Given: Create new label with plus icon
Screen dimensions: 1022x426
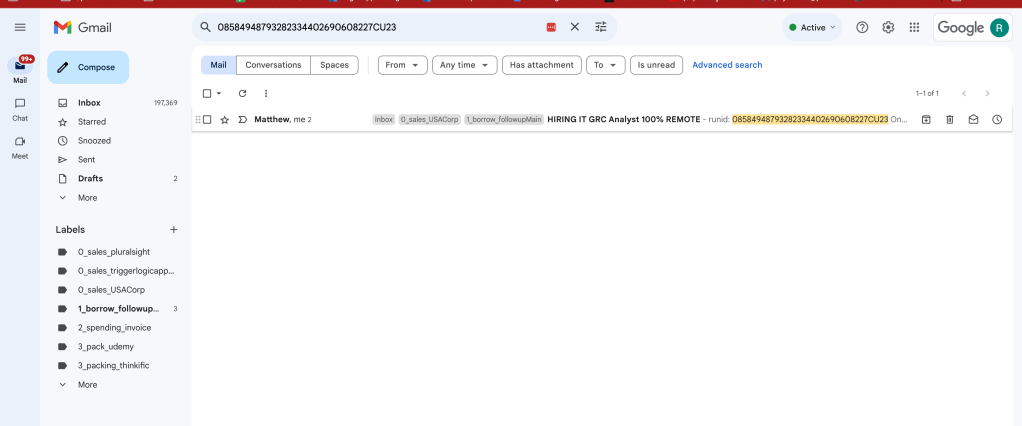Looking at the screenshot, I should pyautogui.click(x=173, y=229).
